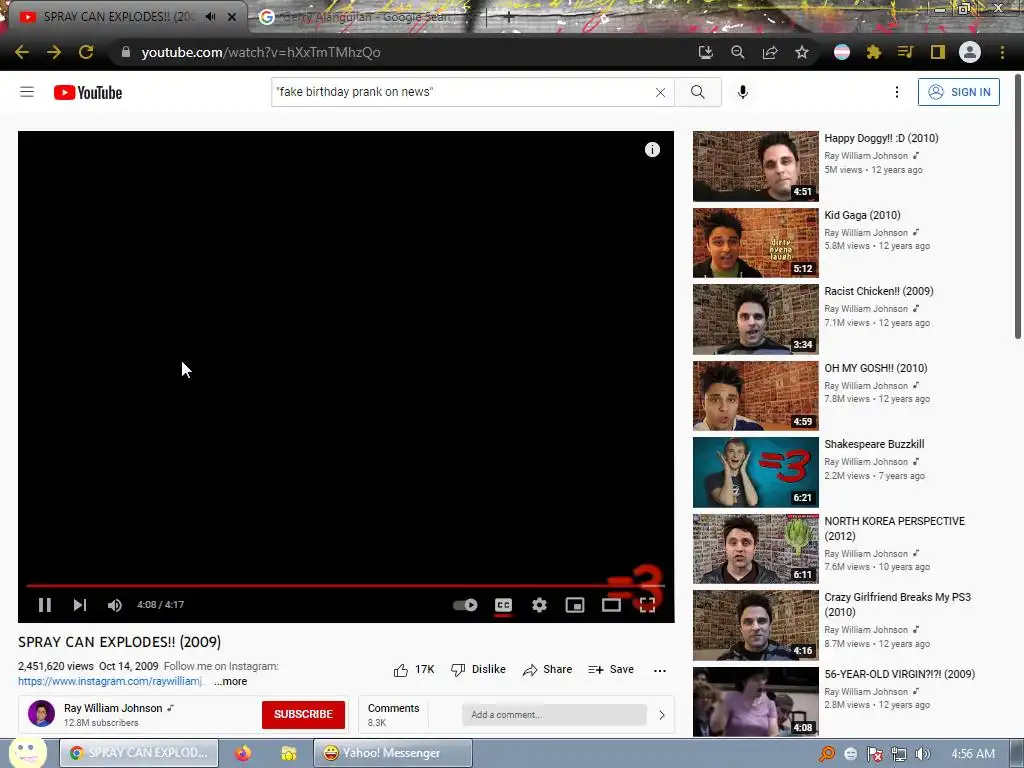Go forward with browser forward arrow
The image size is (1024, 768).
click(54, 52)
